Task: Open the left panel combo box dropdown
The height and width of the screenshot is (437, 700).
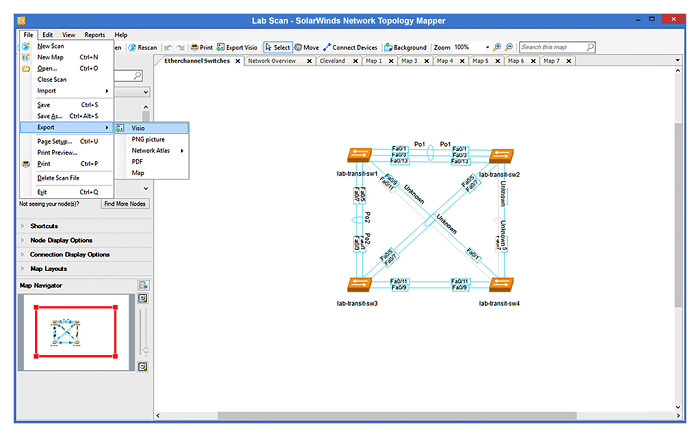Action: [x=146, y=92]
